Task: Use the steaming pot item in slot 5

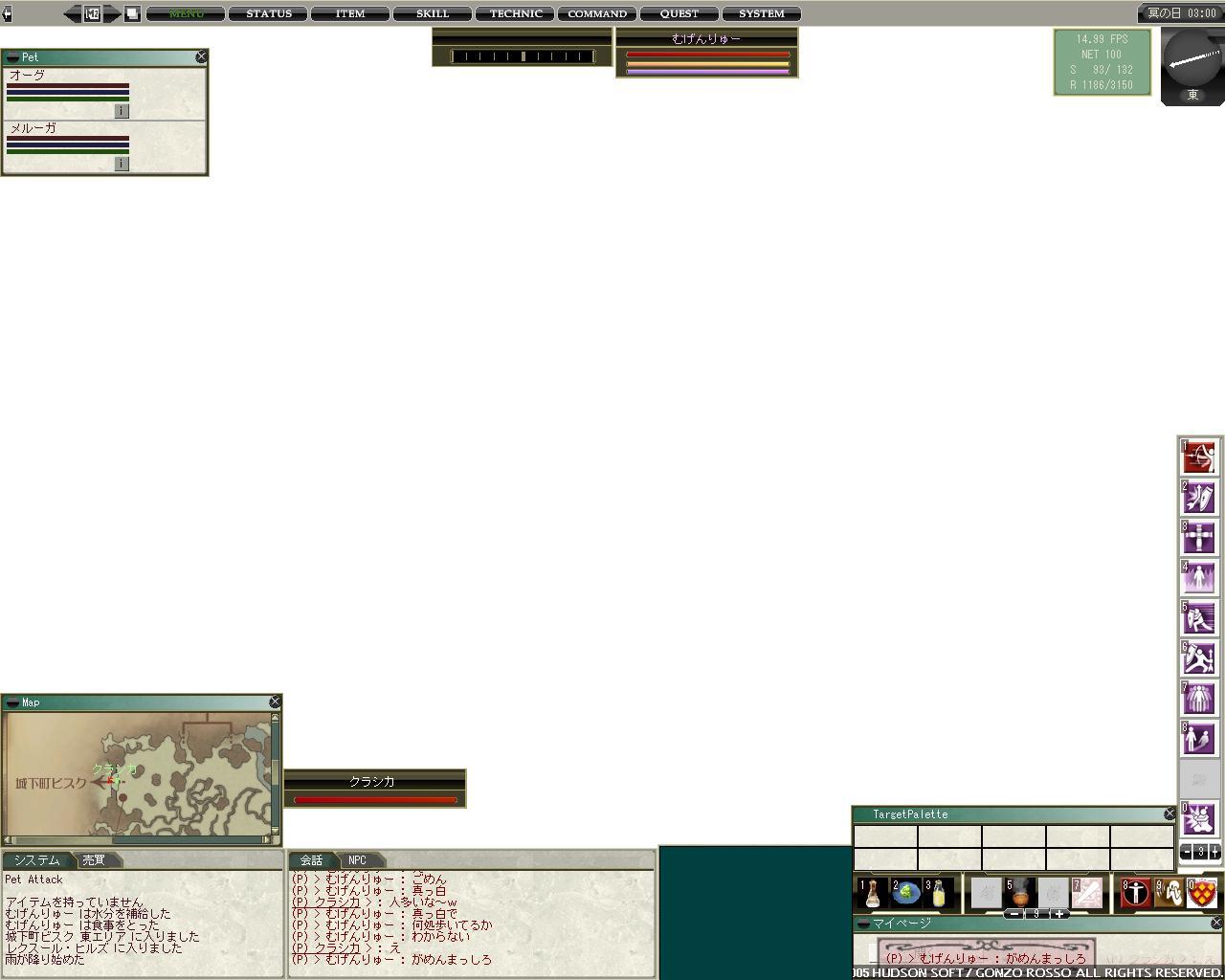Action: pyautogui.click(x=1020, y=892)
